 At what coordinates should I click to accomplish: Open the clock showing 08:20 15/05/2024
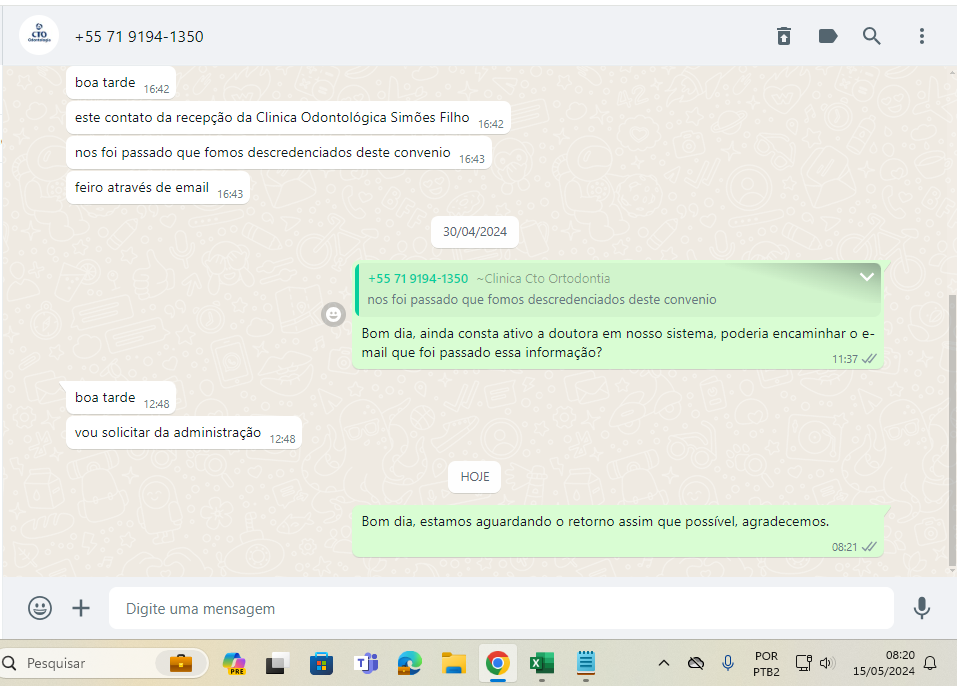tap(883, 663)
